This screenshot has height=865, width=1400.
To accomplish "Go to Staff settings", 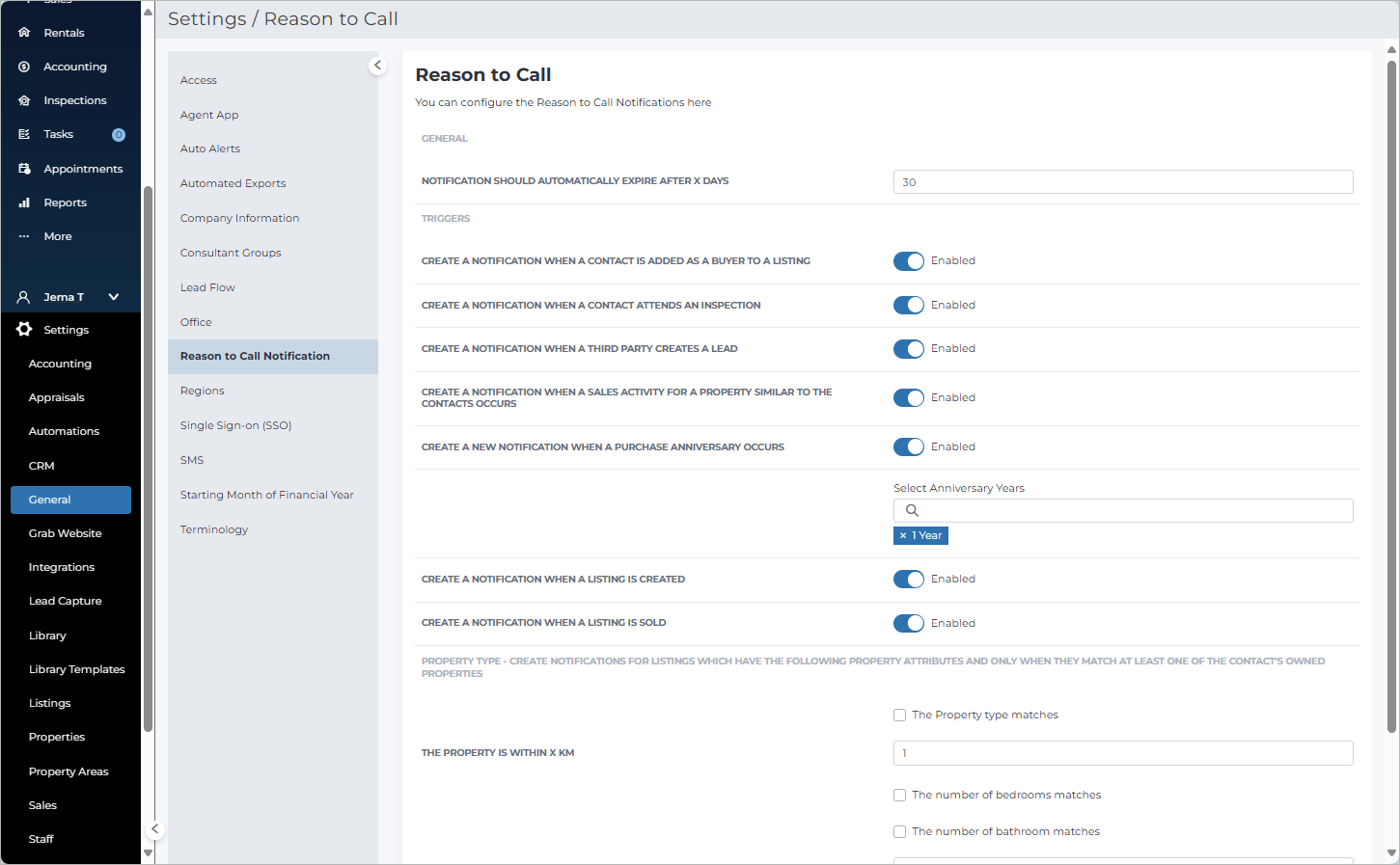I will coord(41,839).
